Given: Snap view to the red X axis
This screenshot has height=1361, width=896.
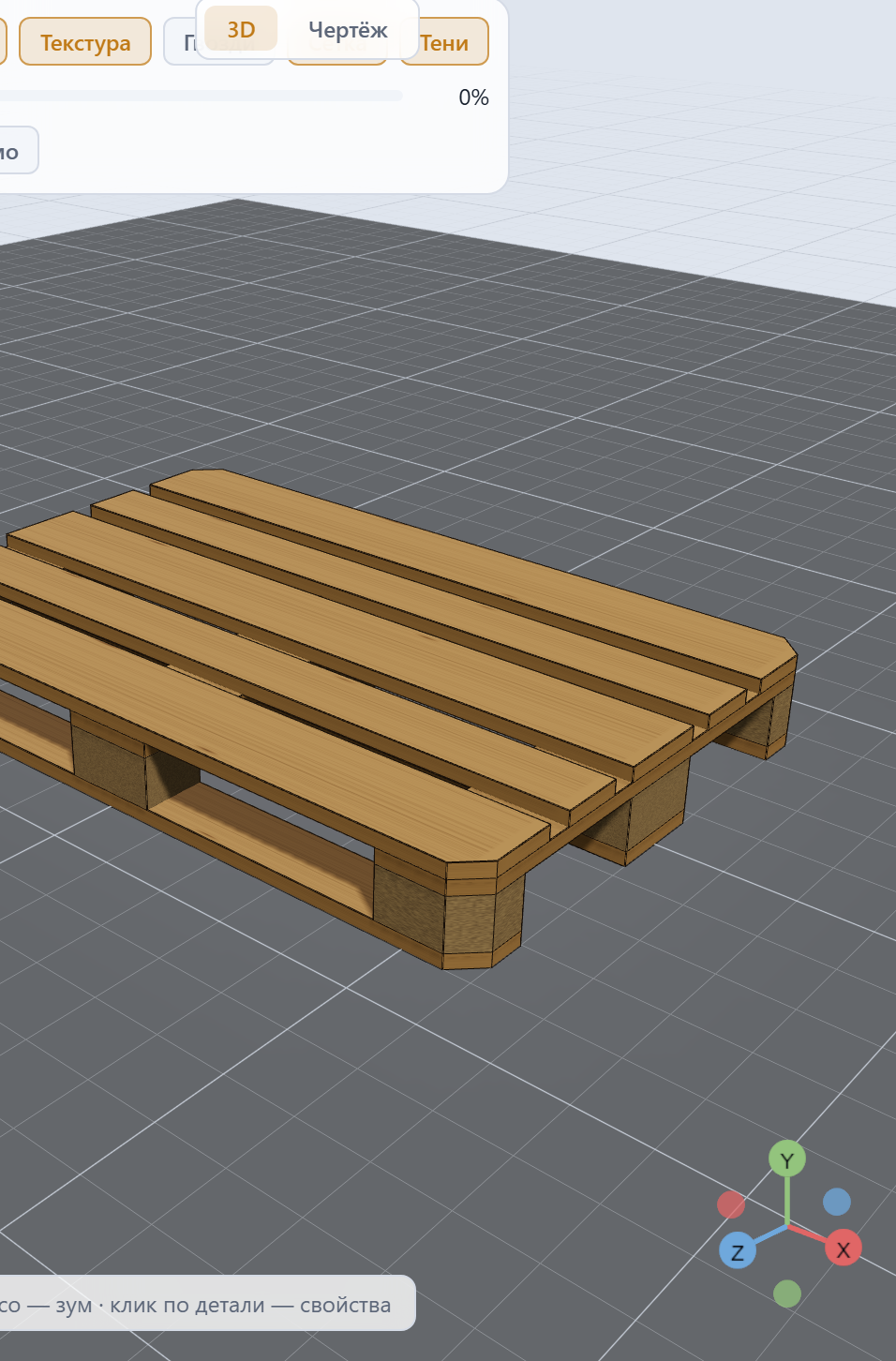Looking at the screenshot, I should [843, 1249].
